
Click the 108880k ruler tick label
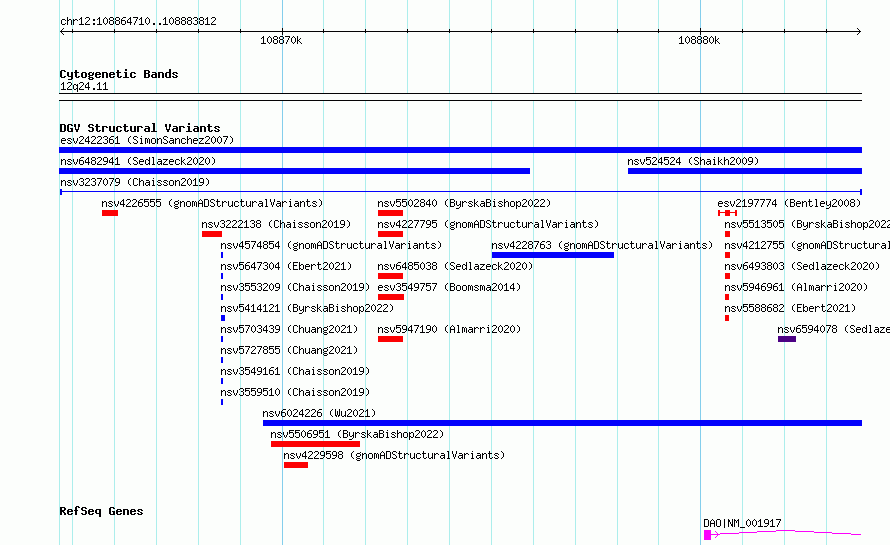pyautogui.click(x=699, y=40)
